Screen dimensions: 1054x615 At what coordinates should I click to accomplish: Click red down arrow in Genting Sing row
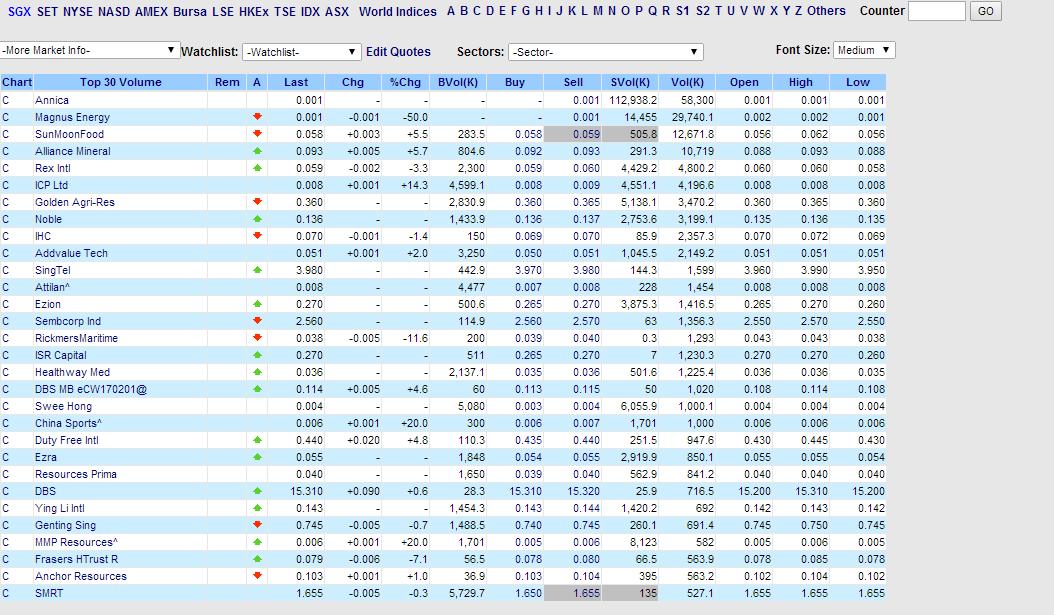click(x=257, y=525)
